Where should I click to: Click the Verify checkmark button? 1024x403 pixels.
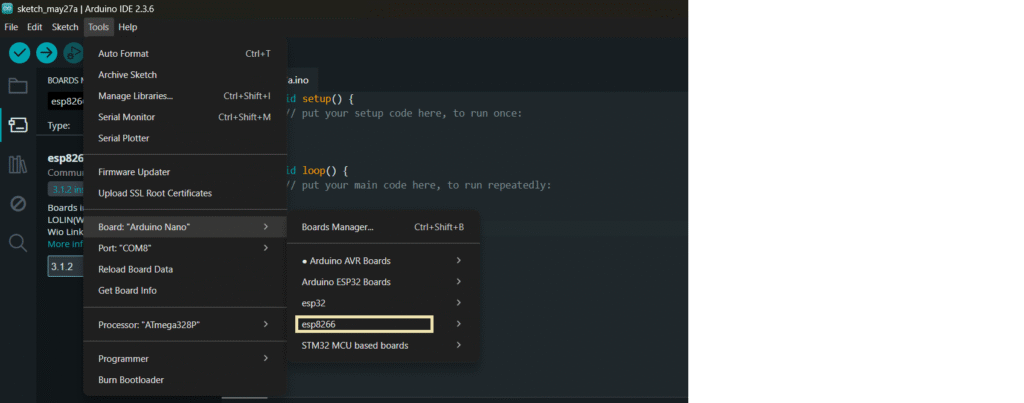click(x=20, y=53)
